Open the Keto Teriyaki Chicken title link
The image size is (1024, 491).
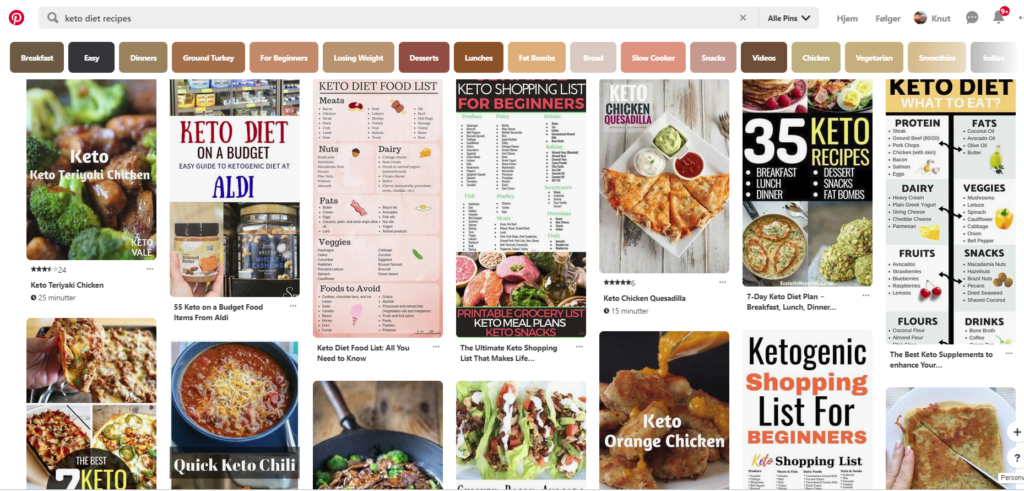point(67,285)
